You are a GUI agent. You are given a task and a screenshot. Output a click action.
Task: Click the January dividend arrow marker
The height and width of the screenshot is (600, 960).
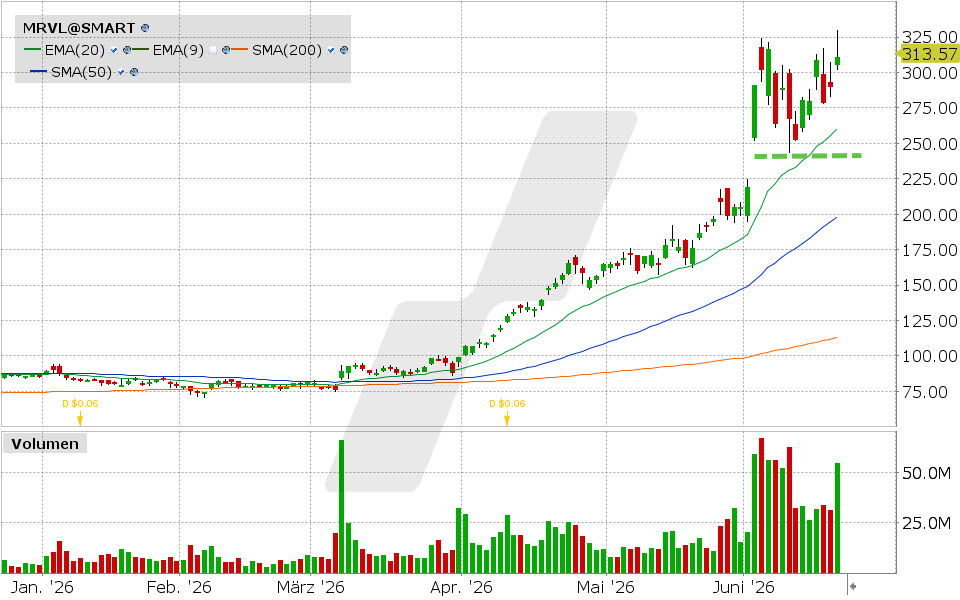[80, 419]
